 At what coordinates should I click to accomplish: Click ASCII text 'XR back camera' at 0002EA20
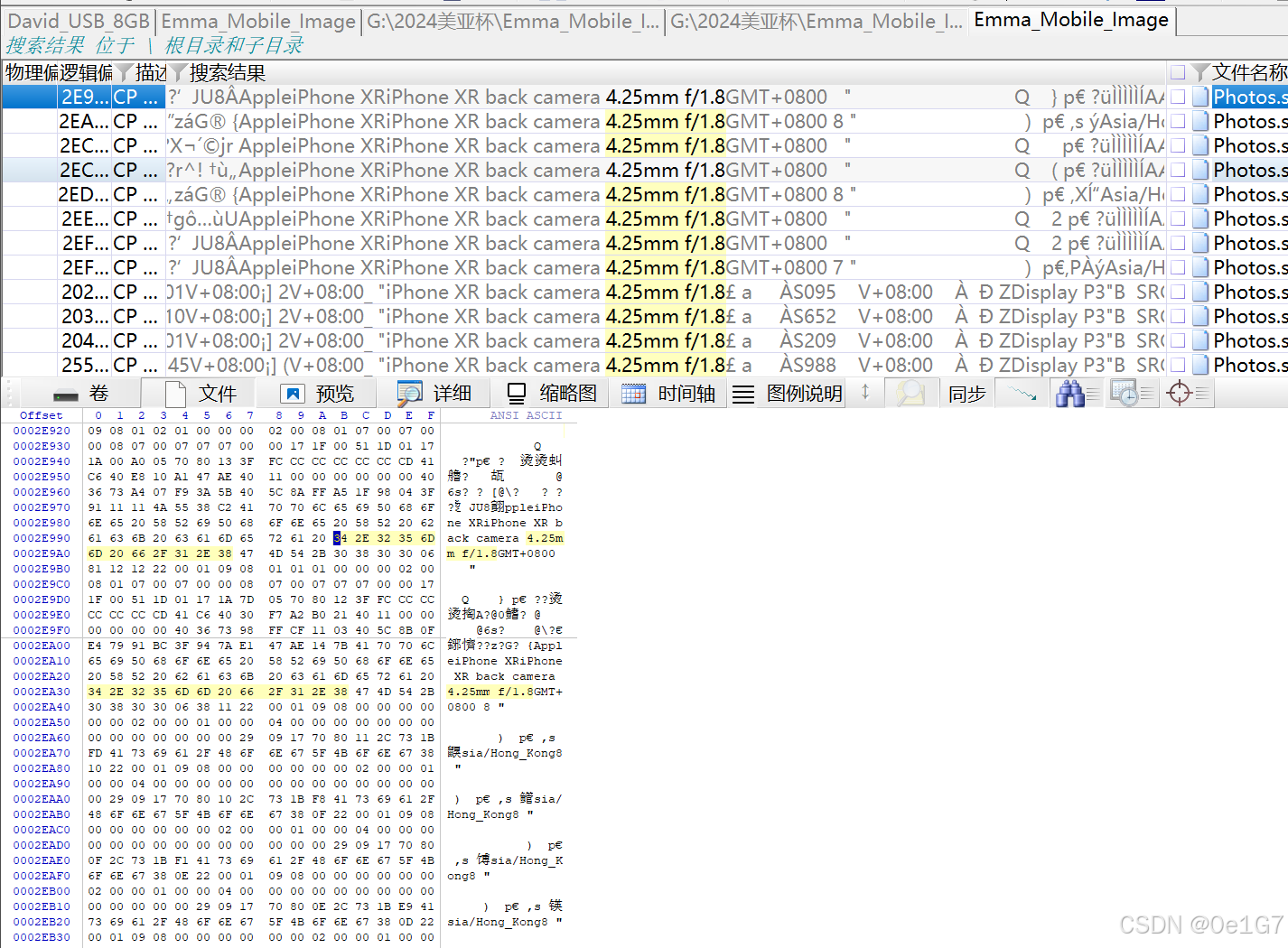[505, 676]
